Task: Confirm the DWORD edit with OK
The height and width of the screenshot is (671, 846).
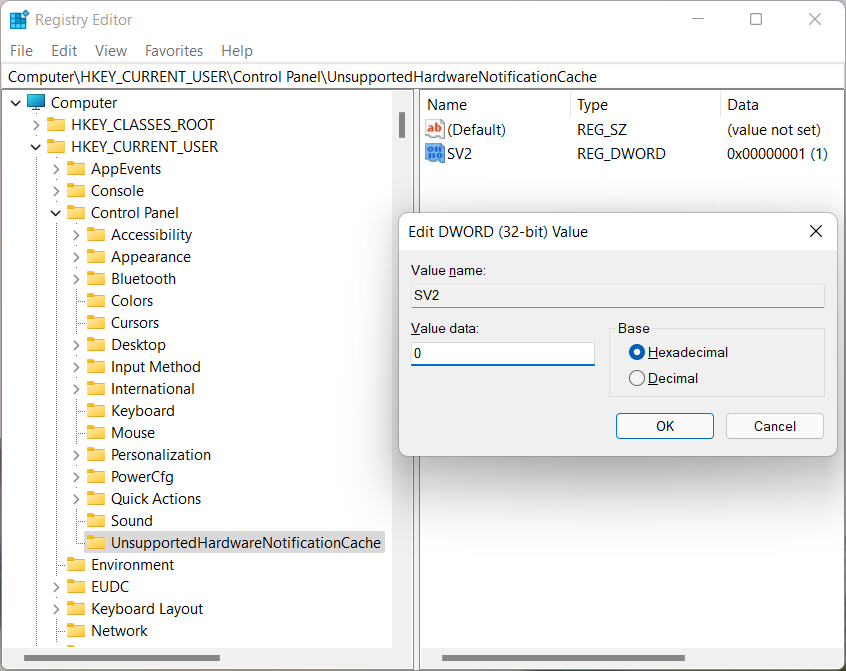Action: point(664,426)
